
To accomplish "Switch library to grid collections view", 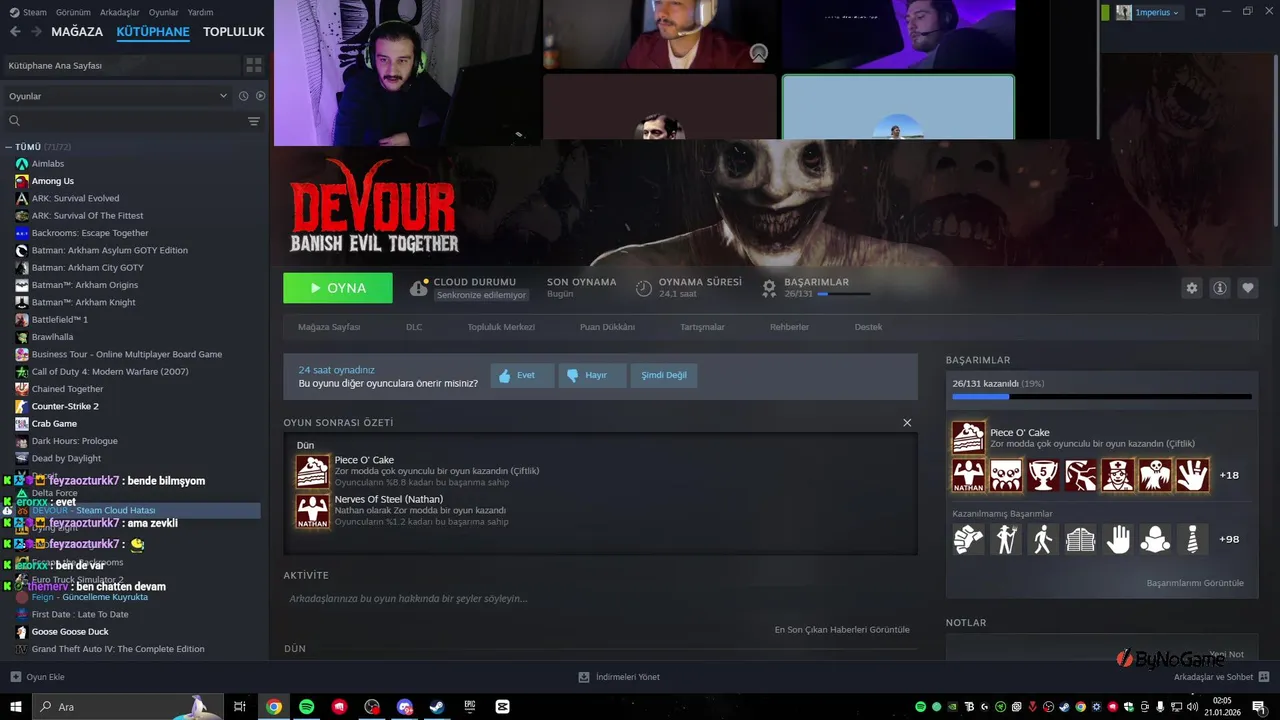I will click(254, 65).
